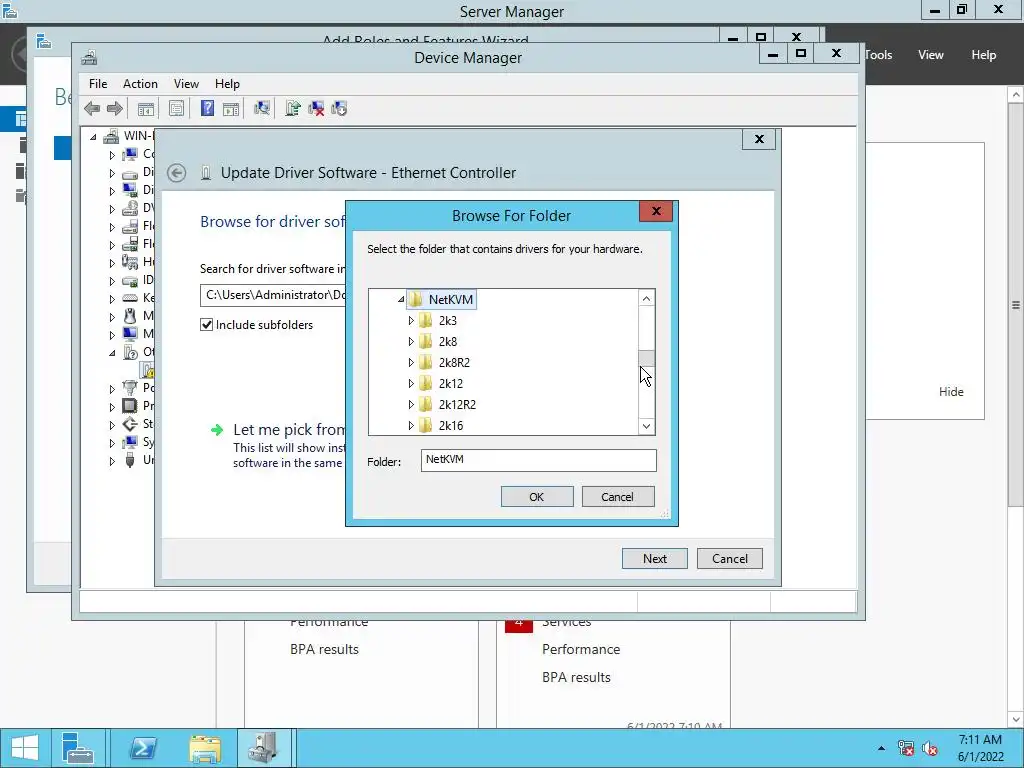This screenshot has width=1024, height=768.
Task: Launch PowerShell from the taskbar
Action: [142, 748]
